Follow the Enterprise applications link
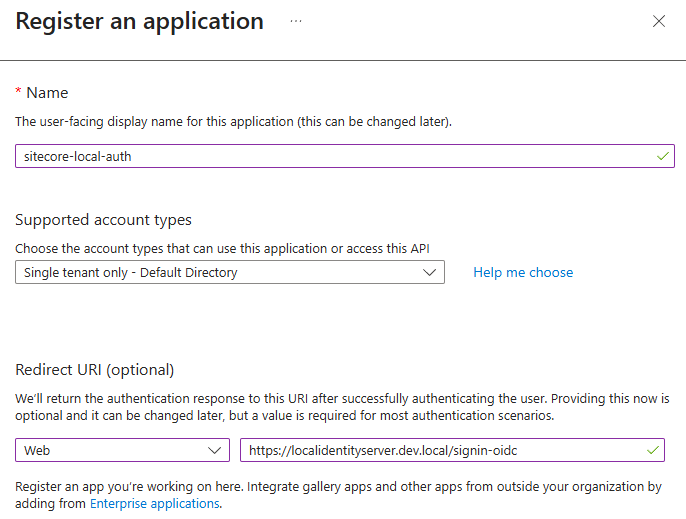Image resolution: width=686 pixels, height=519 pixels. (154, 504)
